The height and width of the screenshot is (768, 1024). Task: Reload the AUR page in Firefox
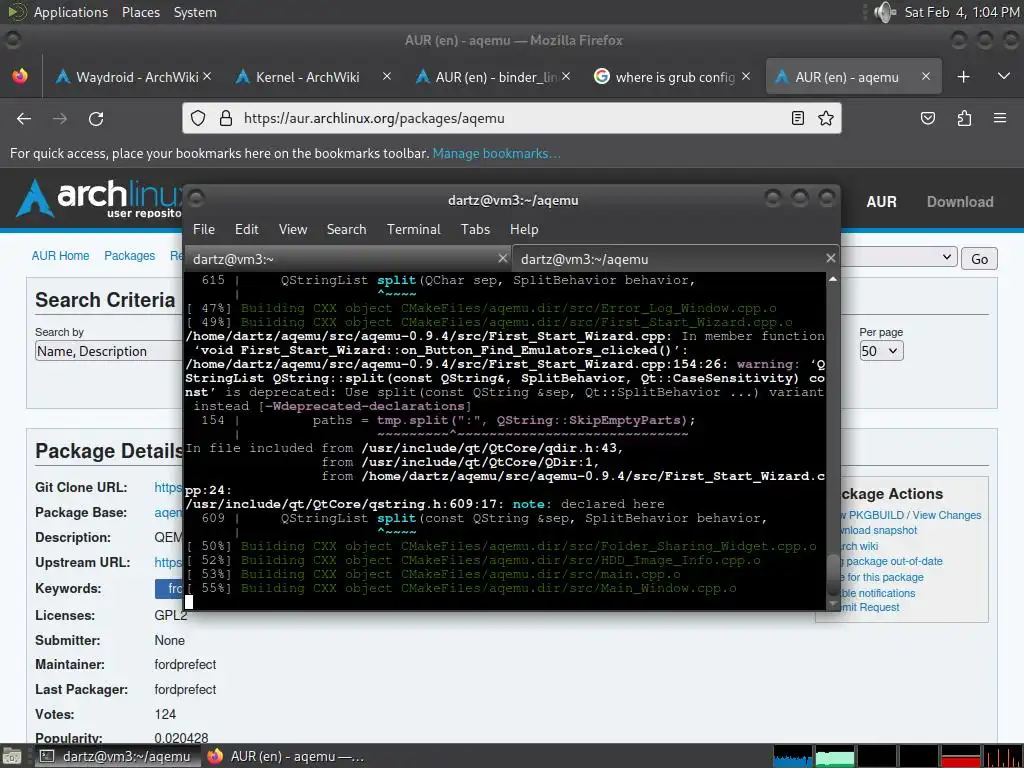[96, 119]
